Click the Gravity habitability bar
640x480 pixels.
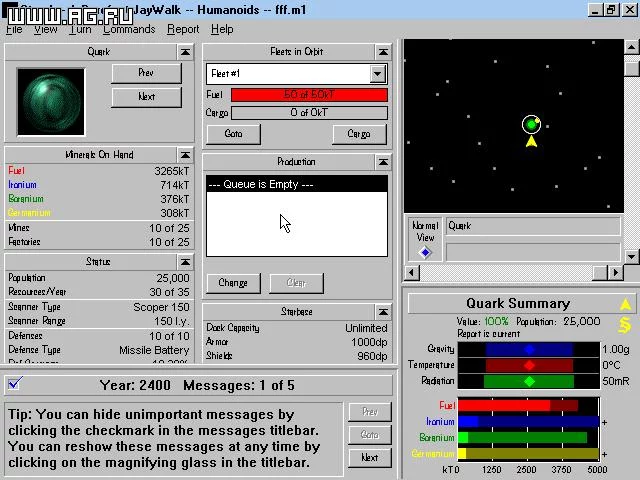pos(529,349)
